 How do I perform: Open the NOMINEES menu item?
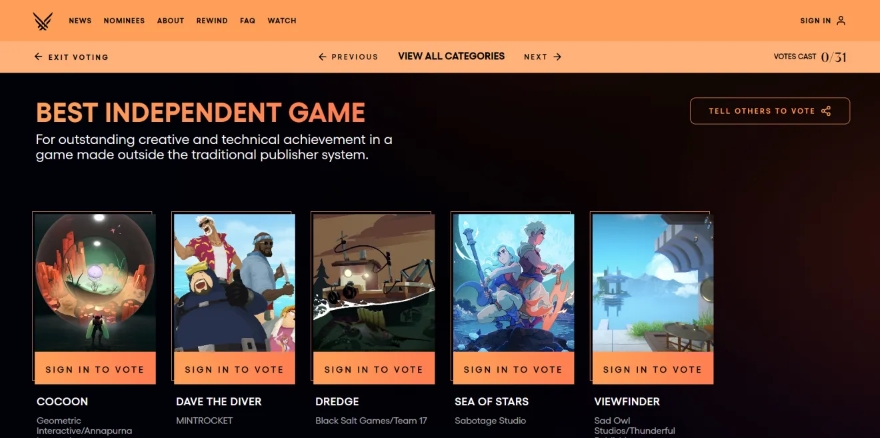point(124,21)
